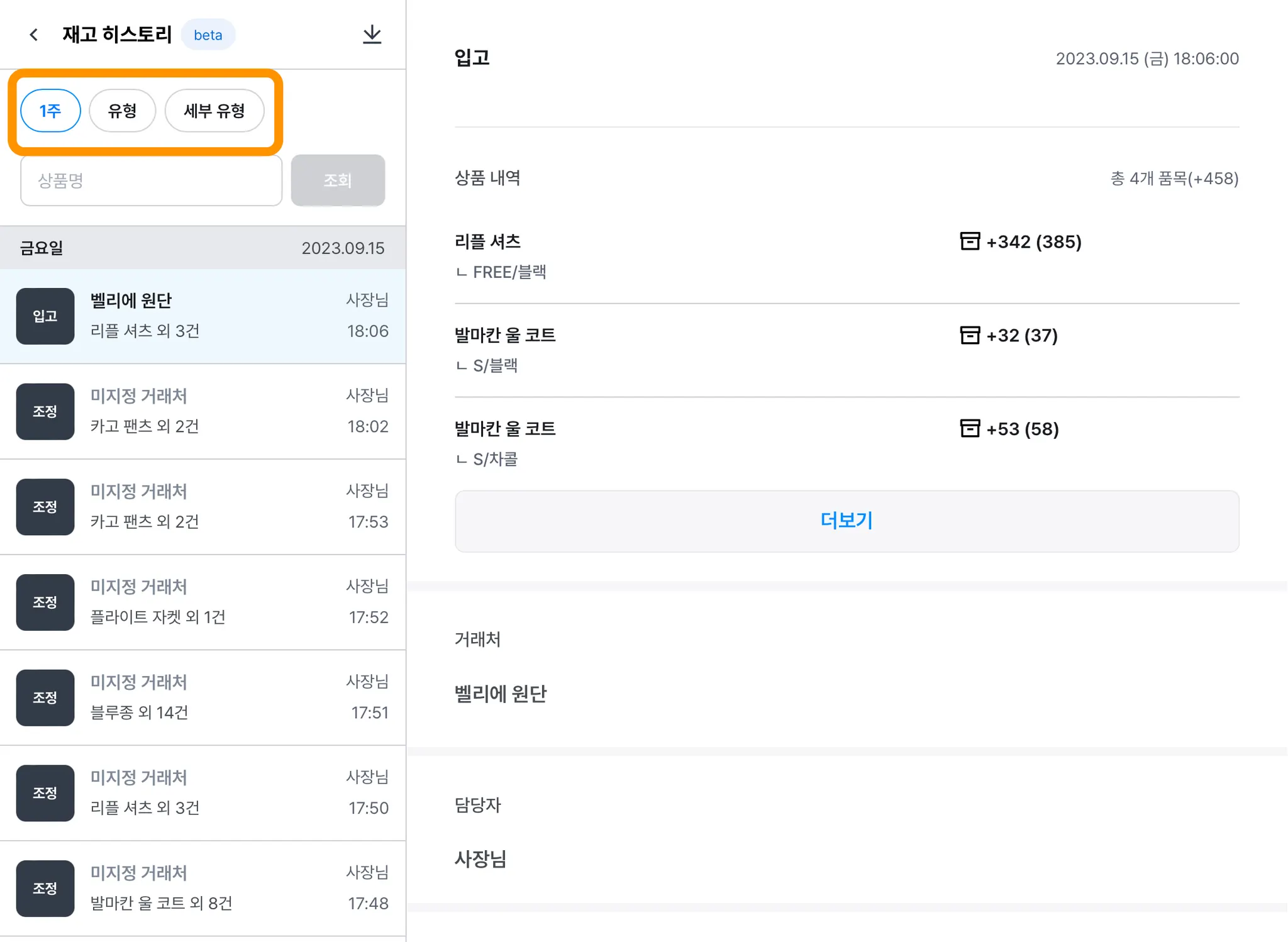Viewport: 1288px width, 942px height.
Task: Click the download icon in header
Action: (x=372, y=35)
